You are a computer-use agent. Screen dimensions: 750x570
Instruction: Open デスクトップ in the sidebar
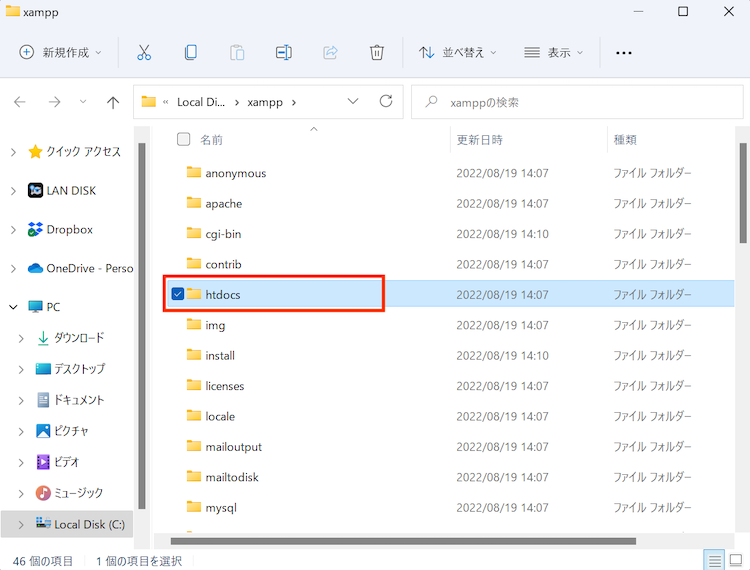click(70, 369)
